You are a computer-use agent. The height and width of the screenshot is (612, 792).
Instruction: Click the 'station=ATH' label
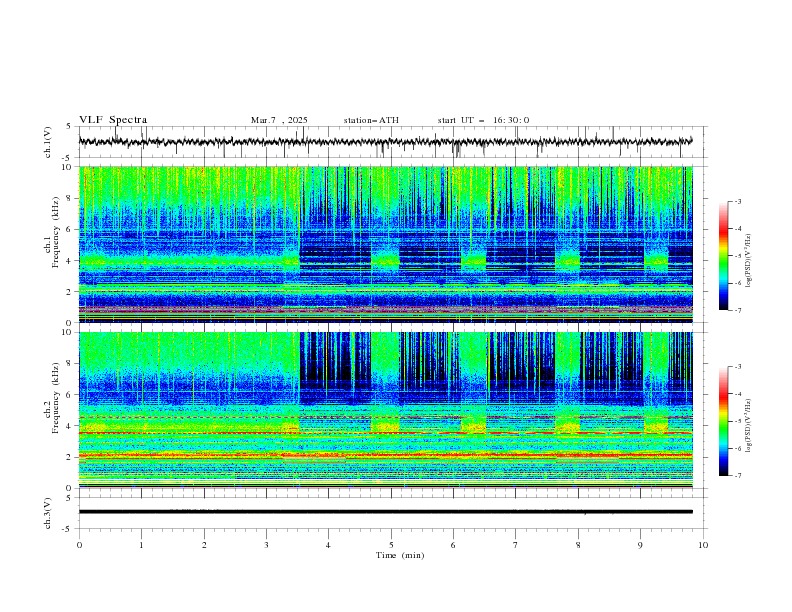(371, 120)
